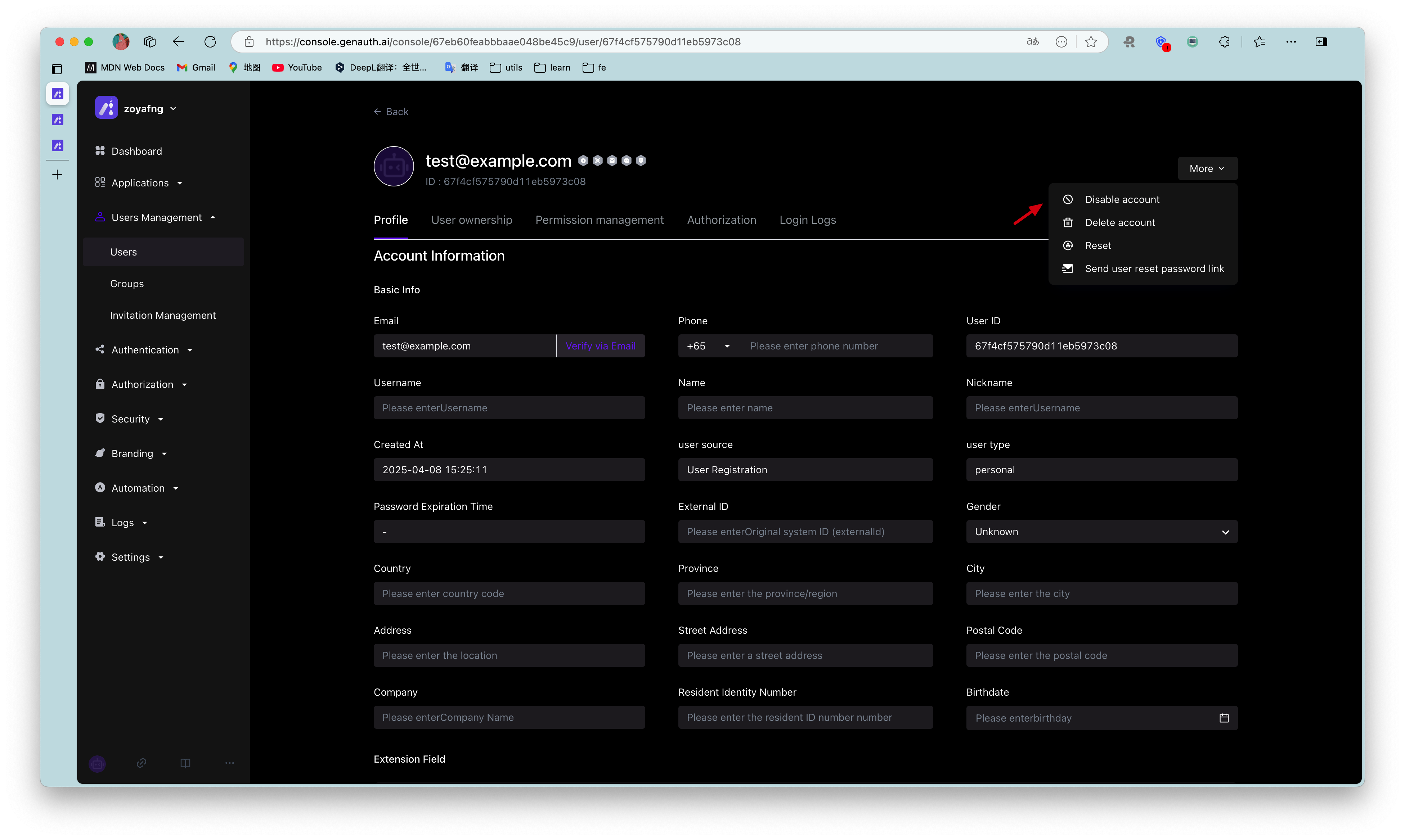This screenshot has width=1405, height=840.
Task: Click the Dashboard grid icon in sidebar
Action: tap(100, 150)
